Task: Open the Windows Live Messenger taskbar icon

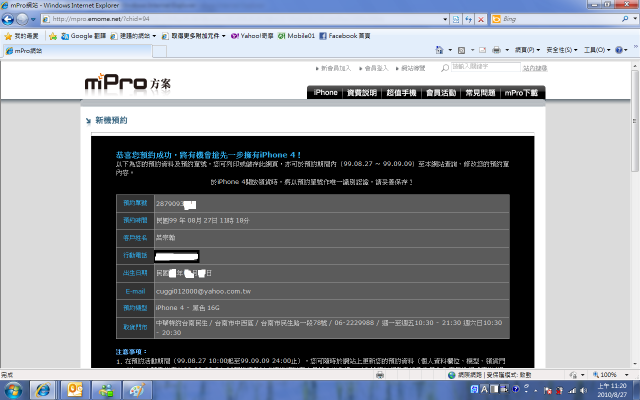Action: pos(106,390)
